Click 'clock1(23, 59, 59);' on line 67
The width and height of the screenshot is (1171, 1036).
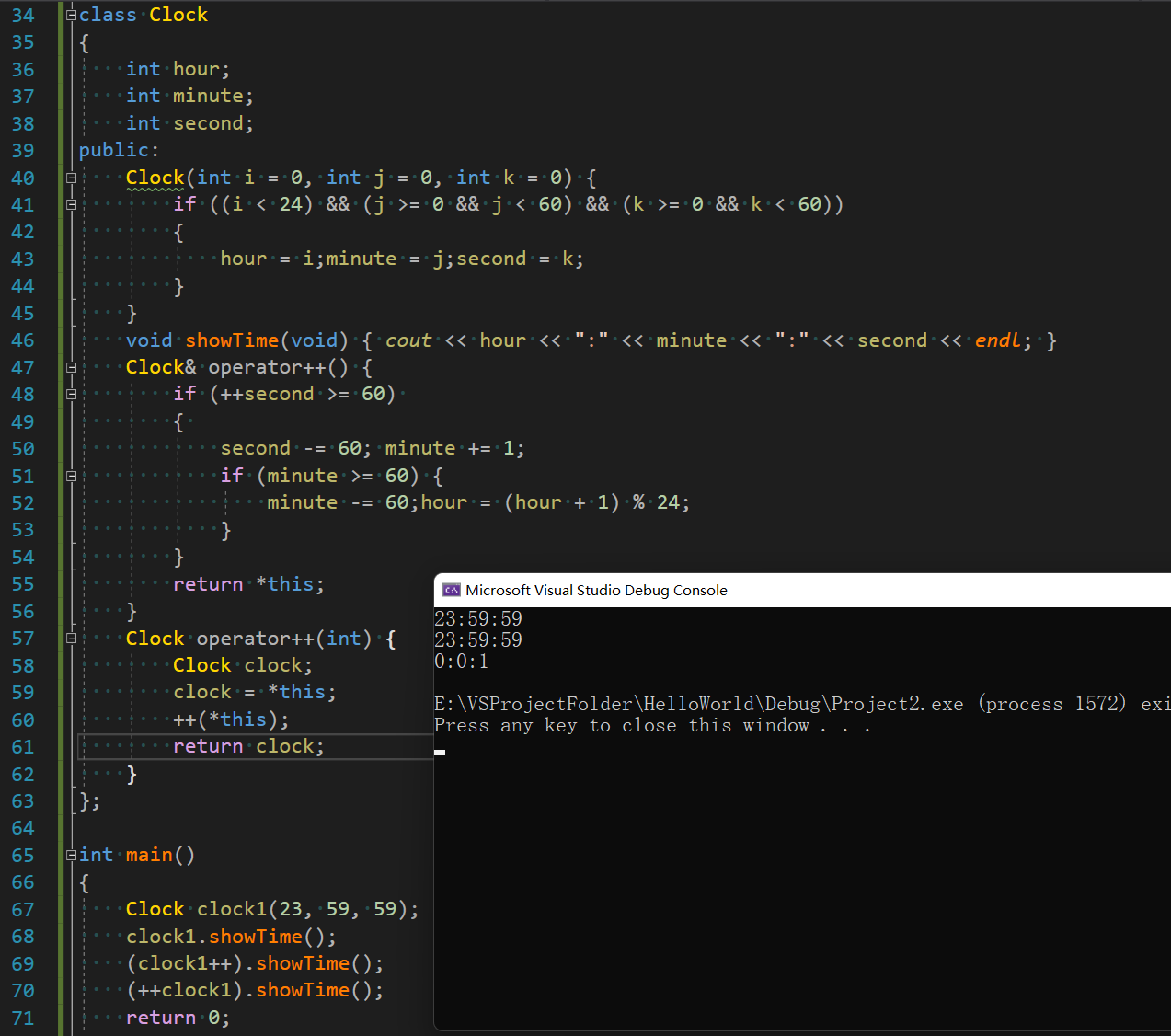(308, 909)
